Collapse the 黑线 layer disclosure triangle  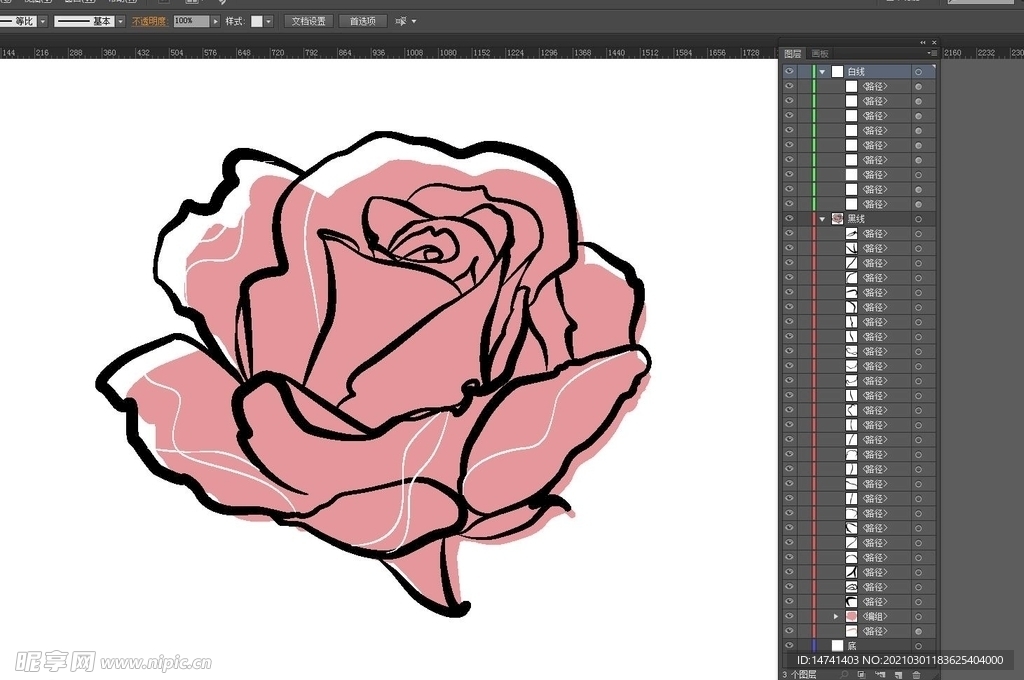(x=822, y=219)
